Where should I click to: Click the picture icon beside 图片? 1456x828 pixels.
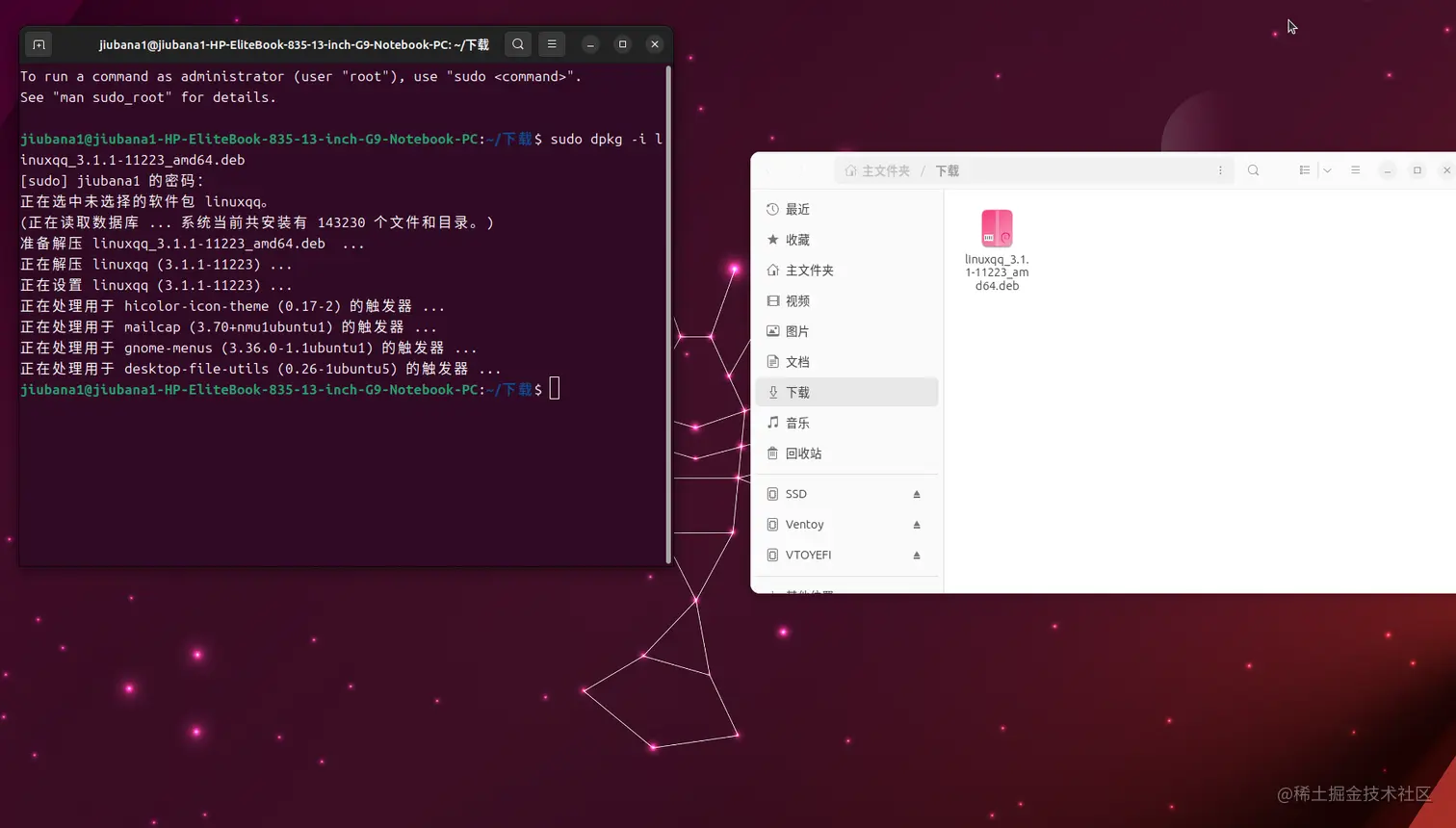click(x=772, y=331)
